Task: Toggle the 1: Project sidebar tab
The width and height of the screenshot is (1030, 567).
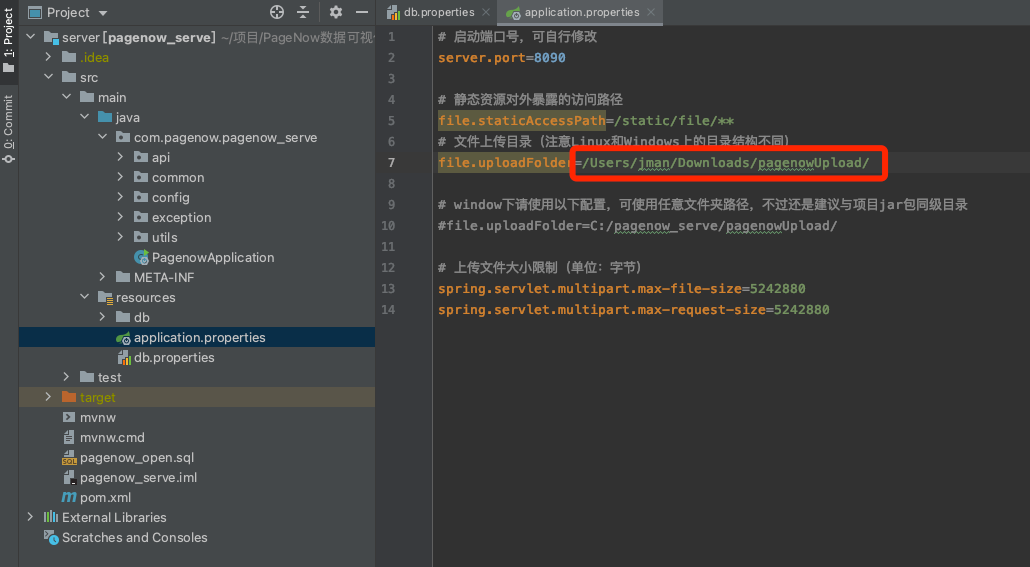Action: pyautogui.click(x=9, y=40)
